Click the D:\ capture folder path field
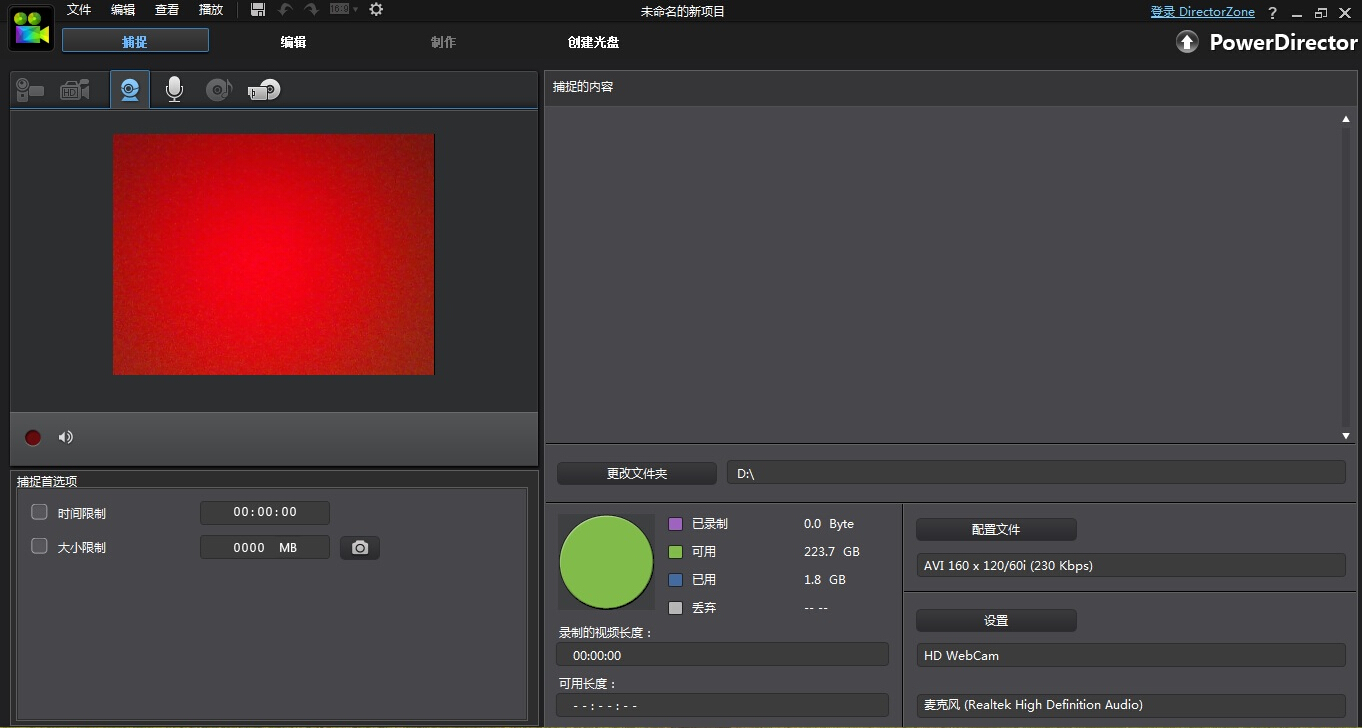The height and width of the screenshot is (728, 1362). click(1036, 473)
